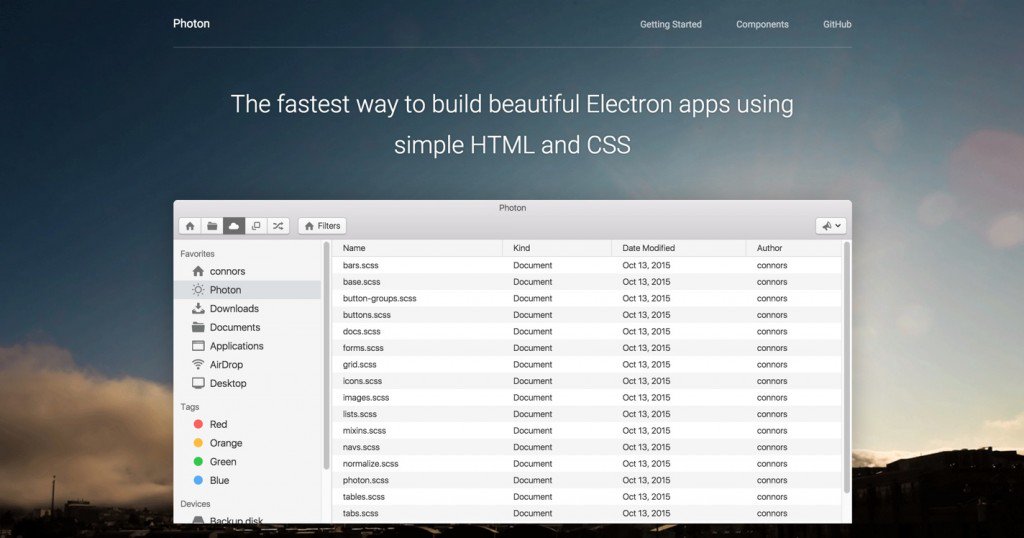The image size is (1024, 538).
Task: Select the Blue tag
Action: [248, 481]
